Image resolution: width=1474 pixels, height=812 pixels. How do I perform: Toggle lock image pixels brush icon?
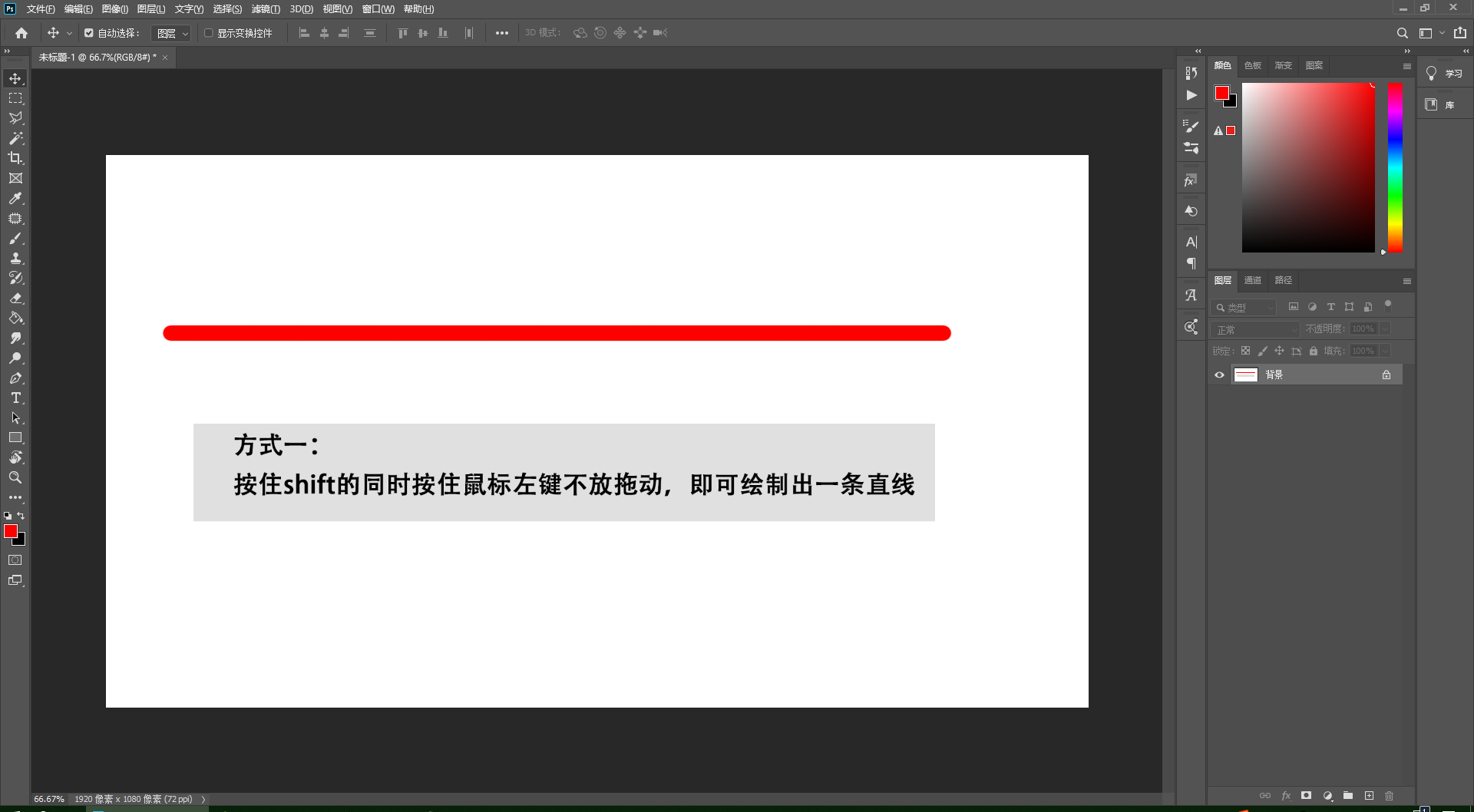point(1262,351)
